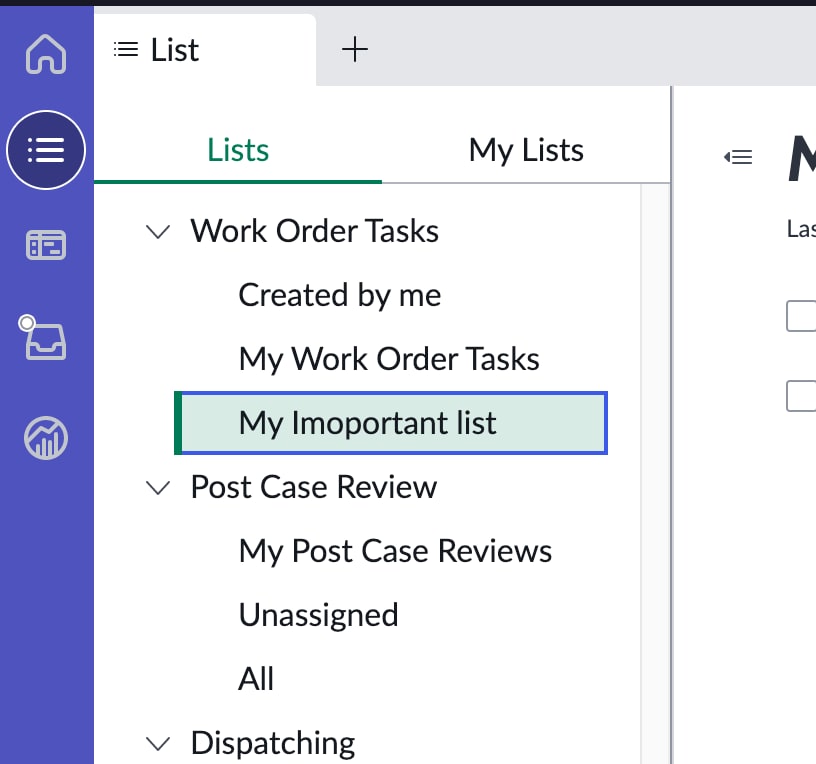Click the plus icon to add a new tab
Viewport: 816px width, 764px height.
pyautogui.click(x=355, y=47)
